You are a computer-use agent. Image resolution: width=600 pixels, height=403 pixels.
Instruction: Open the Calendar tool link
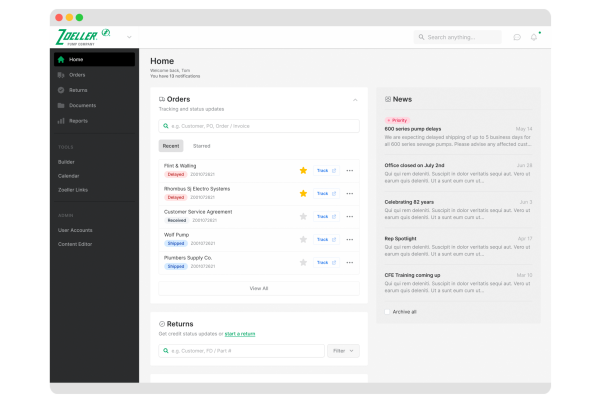click(68, 176)
